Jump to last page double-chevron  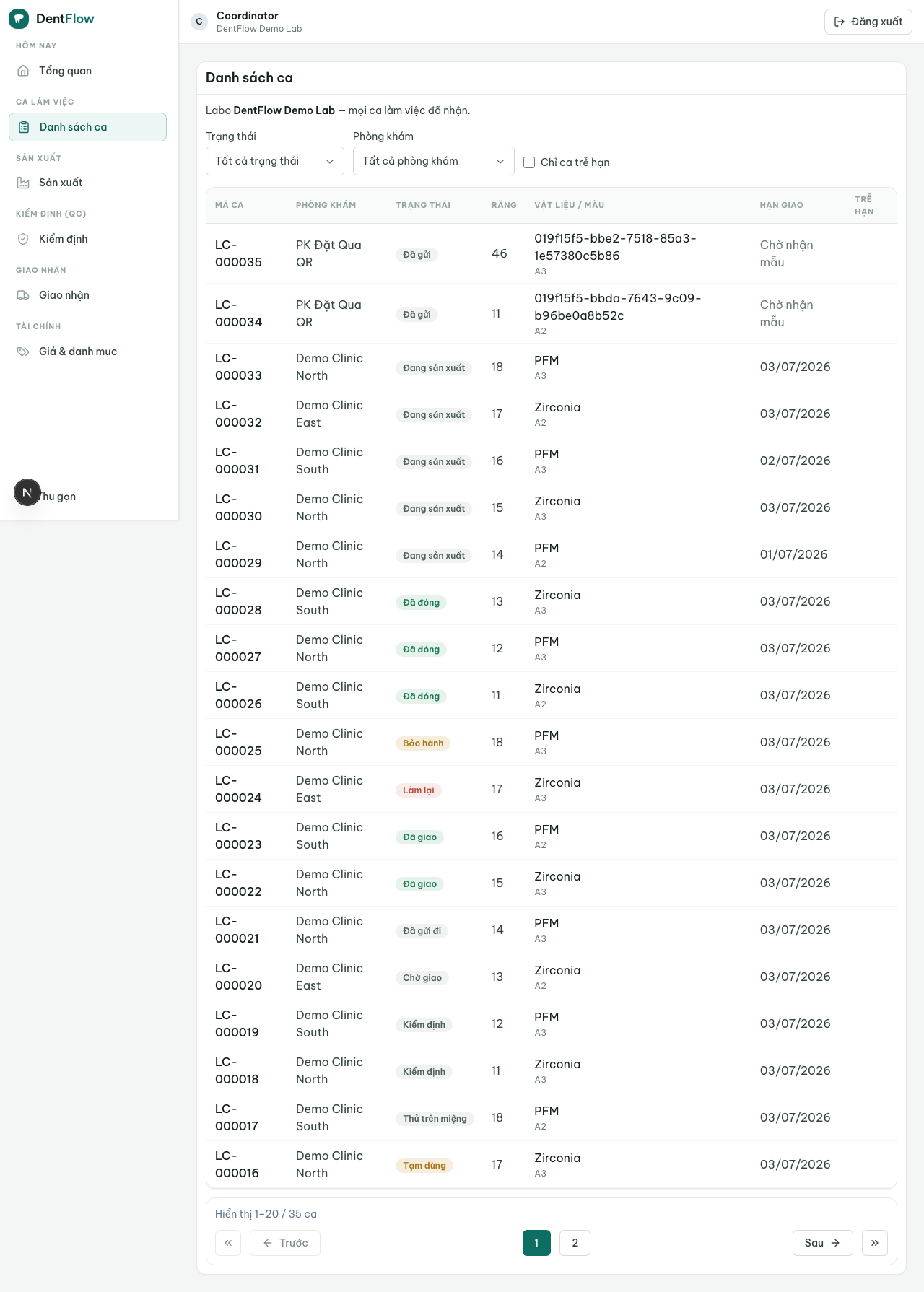click(875, 1243)
